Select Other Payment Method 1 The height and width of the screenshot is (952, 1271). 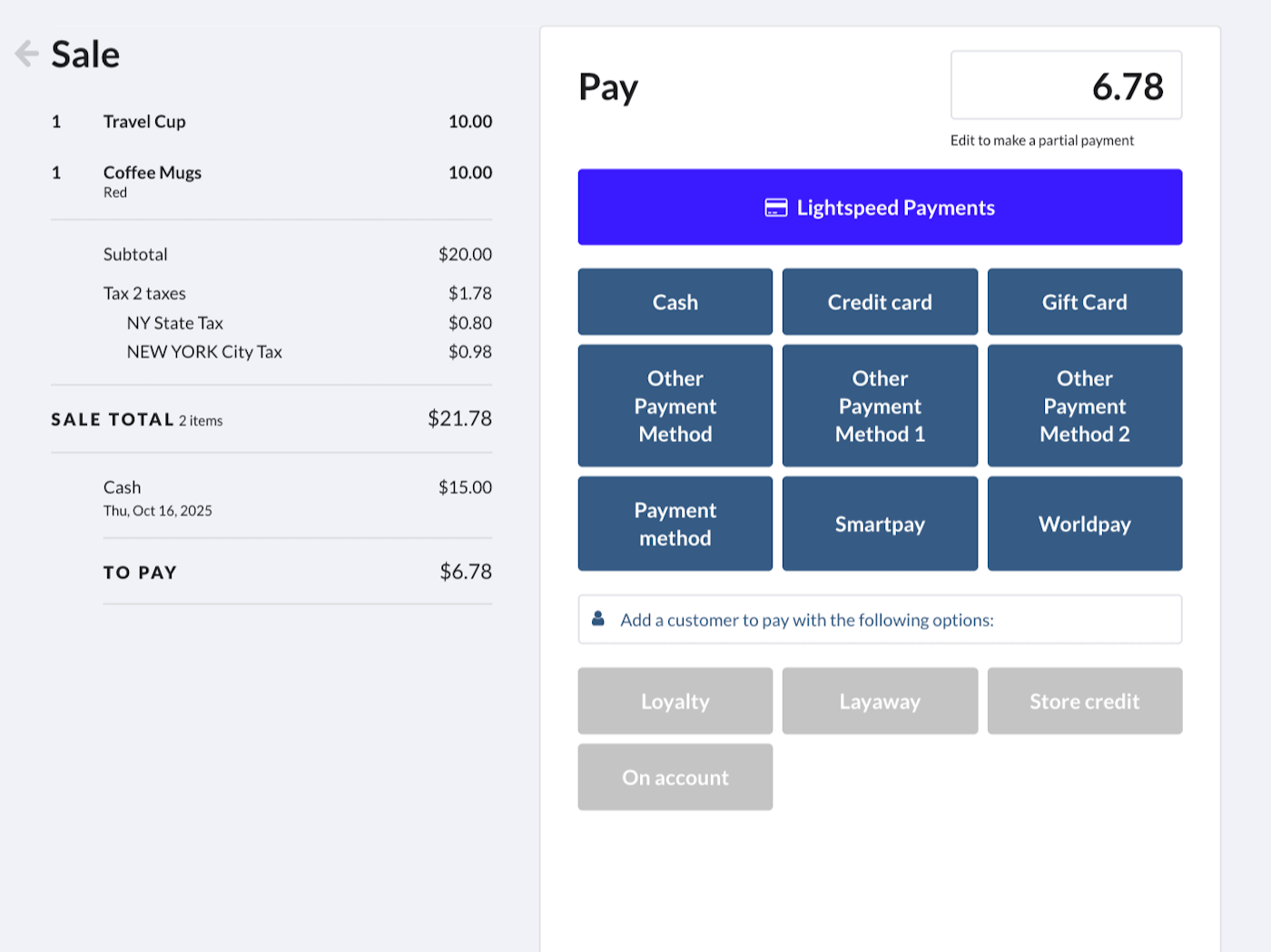click(880, 406)
